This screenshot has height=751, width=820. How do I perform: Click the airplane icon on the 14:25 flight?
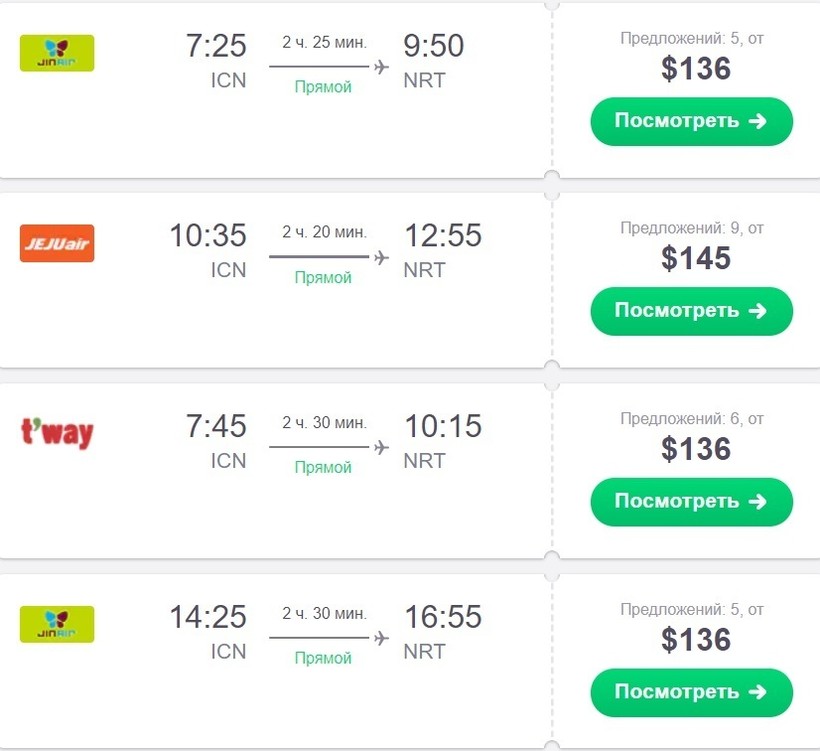[380, 638]
